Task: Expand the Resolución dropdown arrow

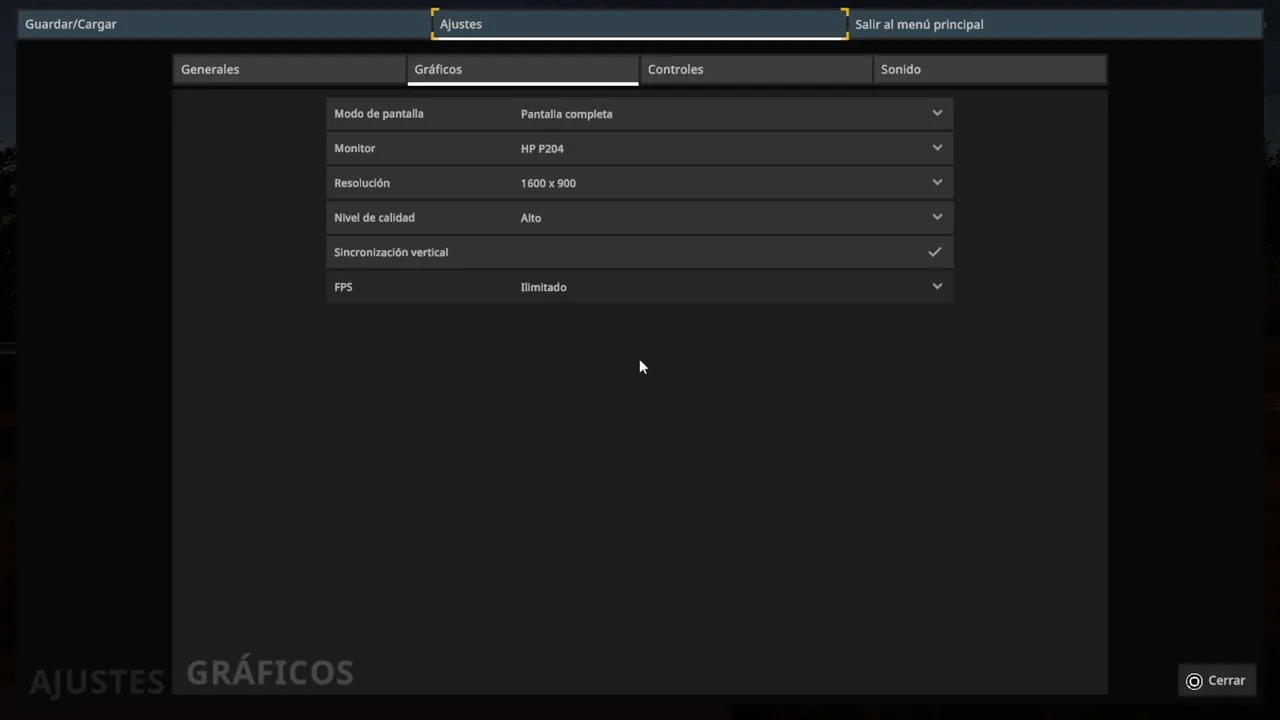Action: [937, 182]
